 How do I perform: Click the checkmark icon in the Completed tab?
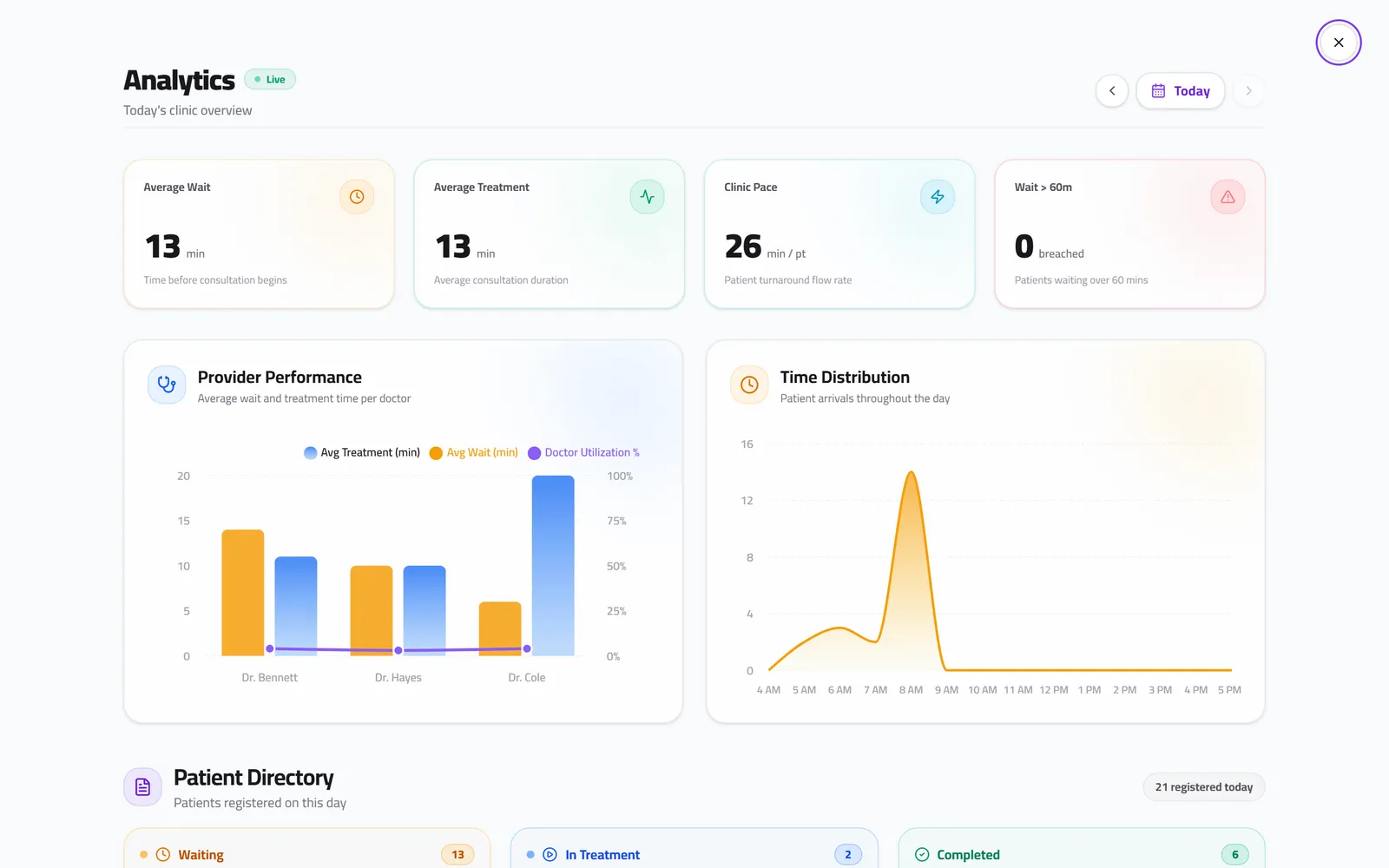[x=922, y=855]
